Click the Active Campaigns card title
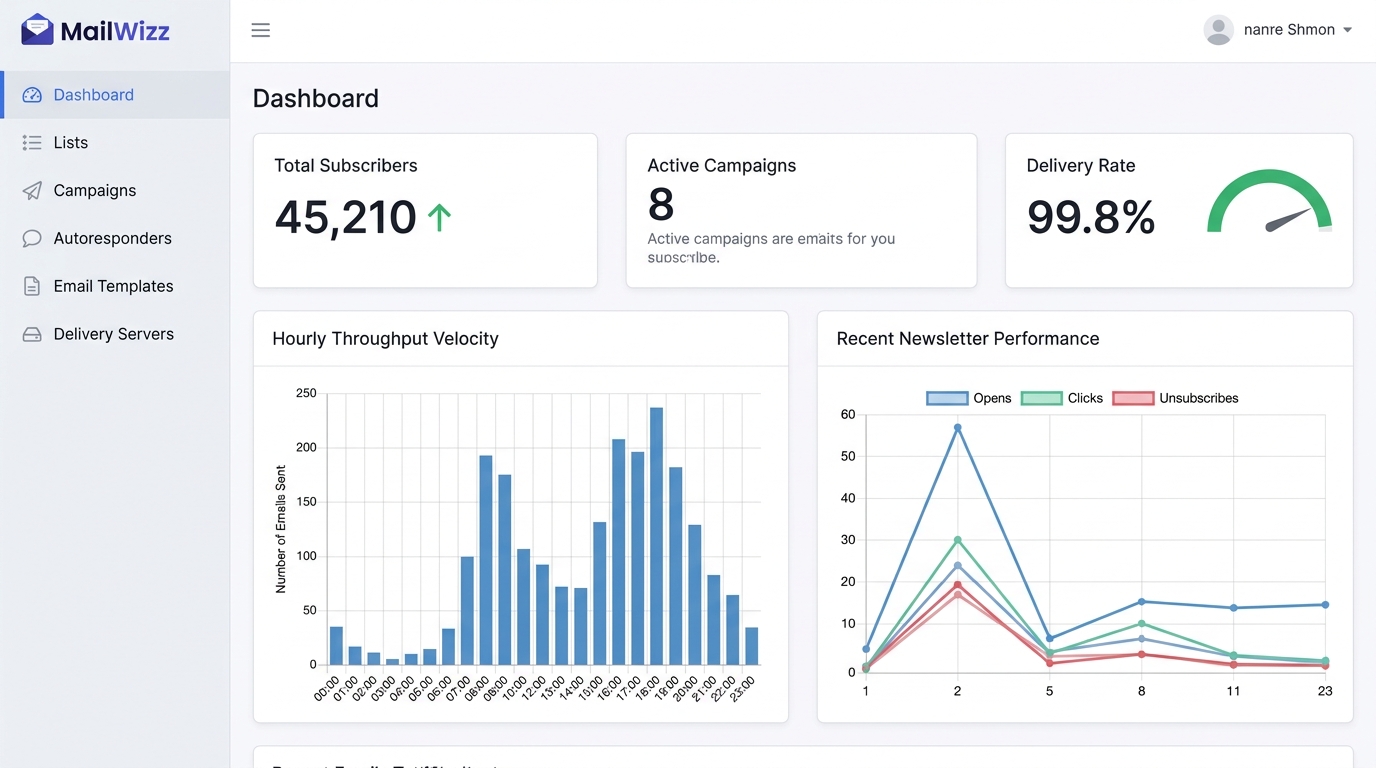 722,166
